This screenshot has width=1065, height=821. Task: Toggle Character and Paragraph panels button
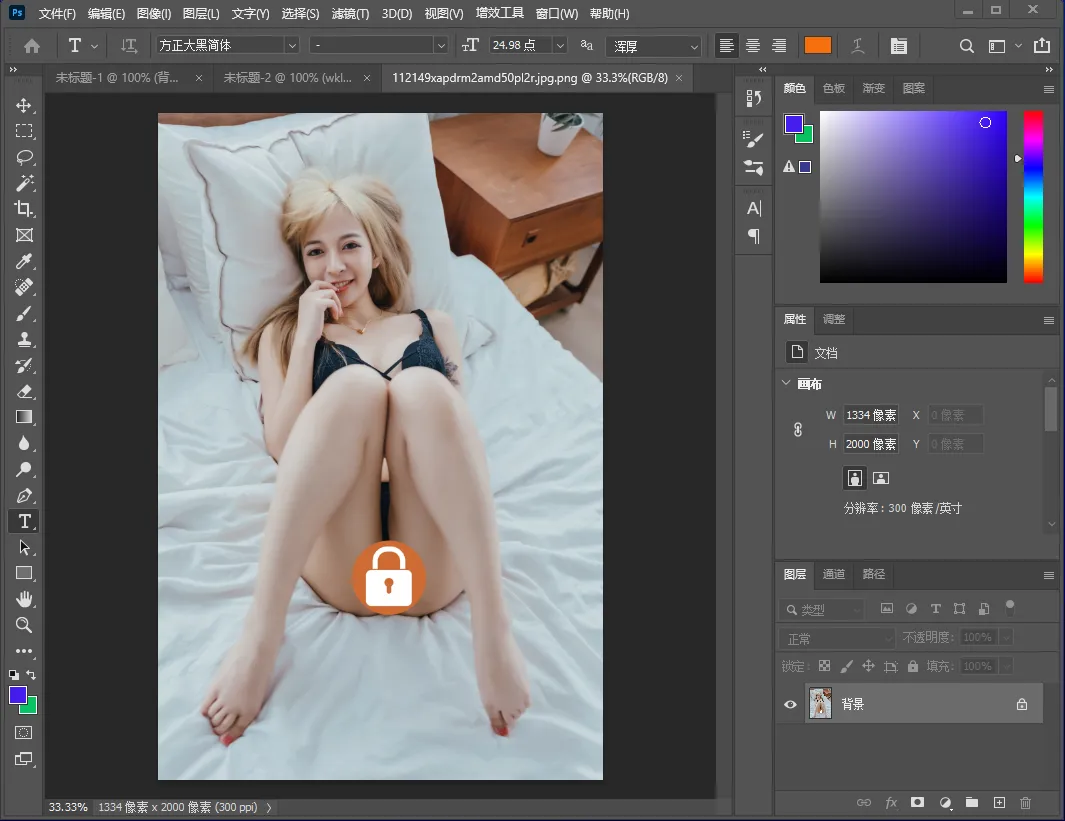pos(899,45)
